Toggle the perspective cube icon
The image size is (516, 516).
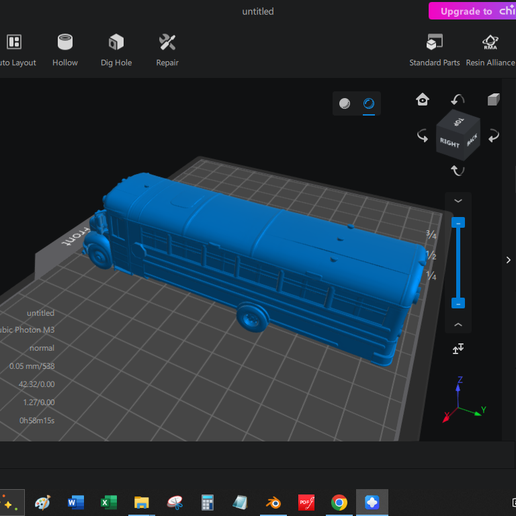click(493, 99)
